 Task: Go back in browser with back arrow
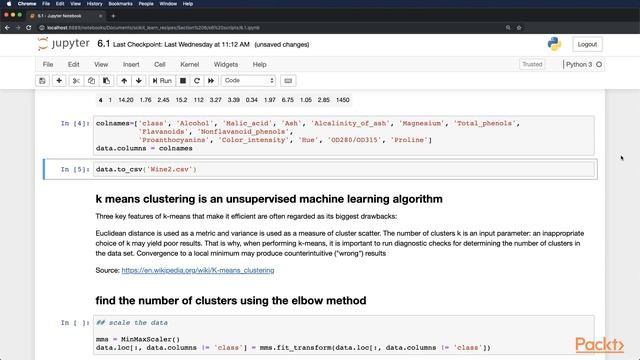coord(7,28)
